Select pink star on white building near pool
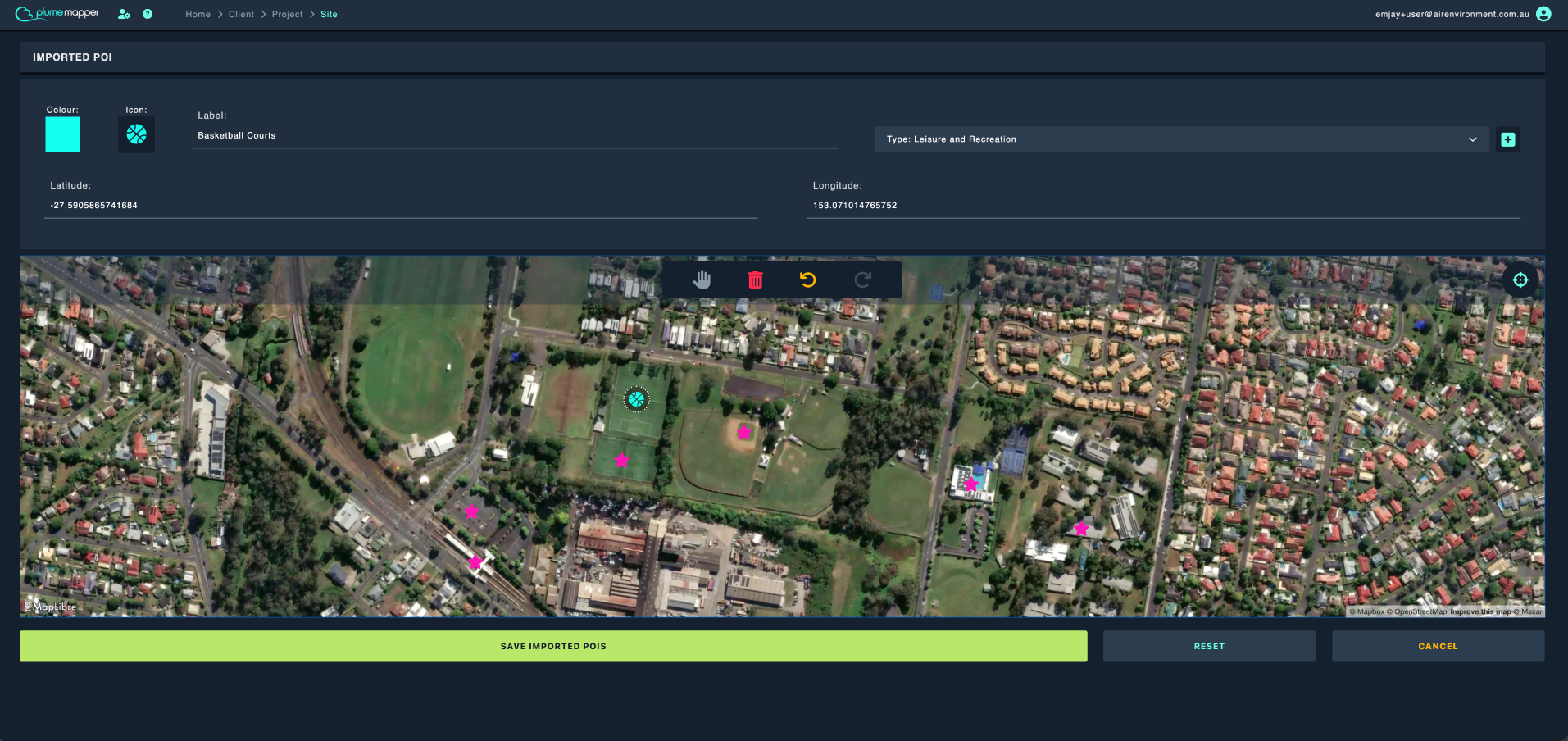The height and width of the screenshot is (741, 1568). coord(971,484)
